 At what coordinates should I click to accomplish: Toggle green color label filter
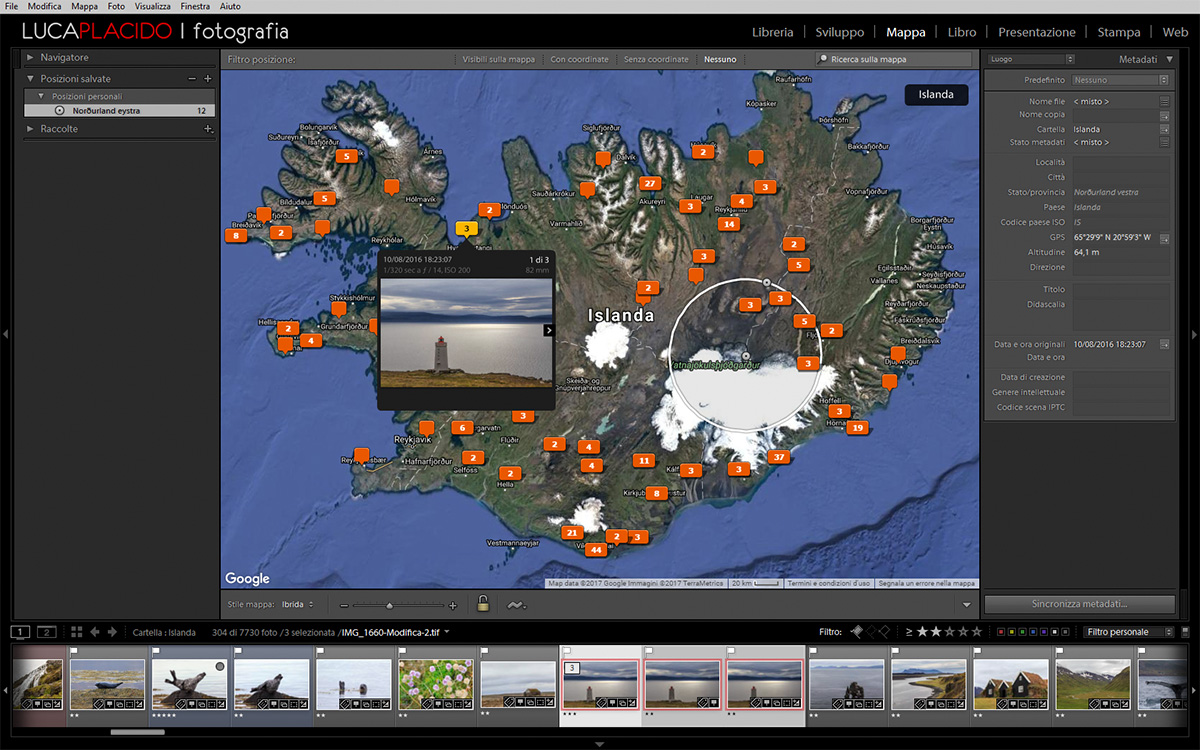1024,632
